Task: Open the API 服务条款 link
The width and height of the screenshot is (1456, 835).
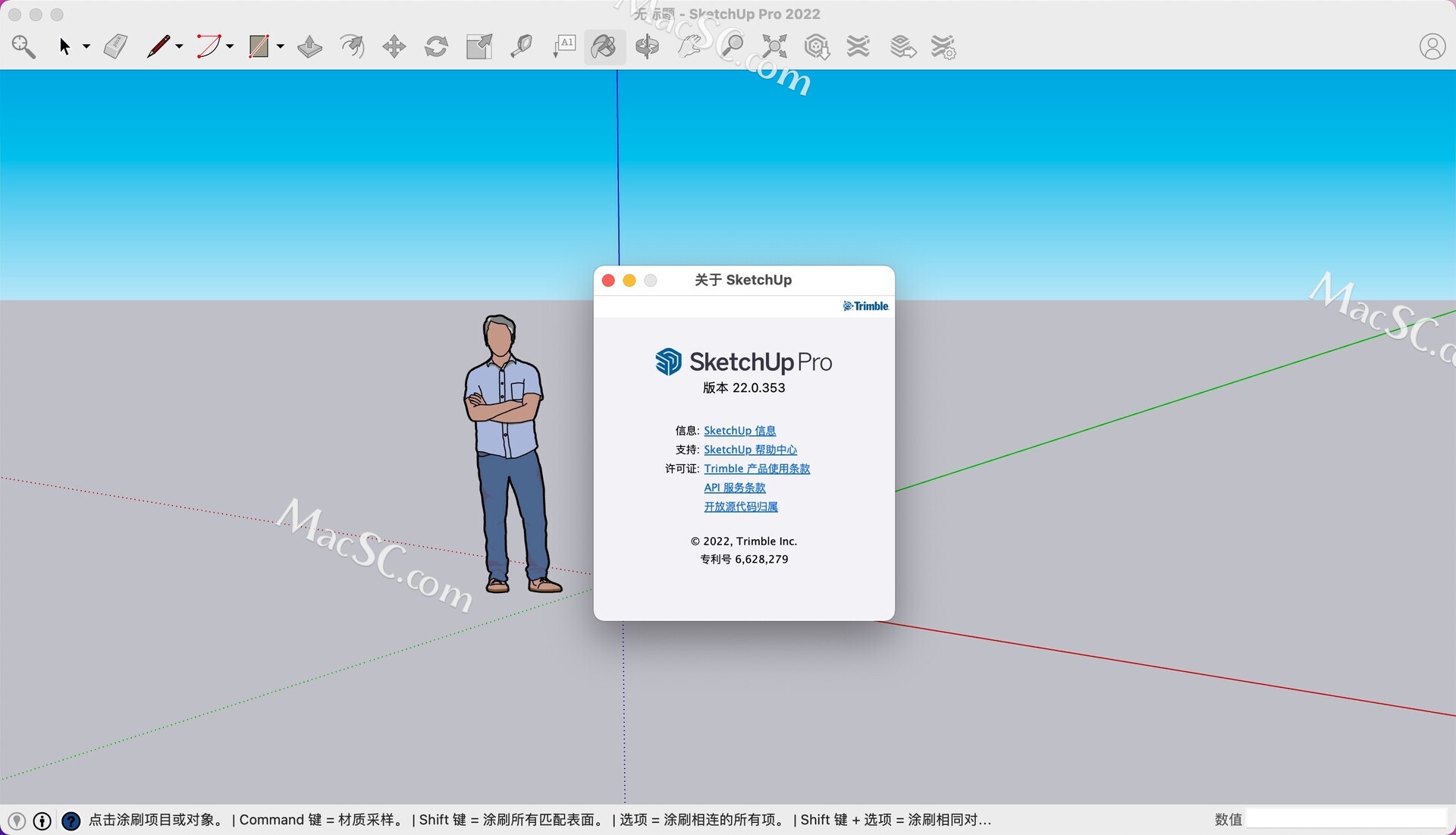Action: [x=735, y=488]
